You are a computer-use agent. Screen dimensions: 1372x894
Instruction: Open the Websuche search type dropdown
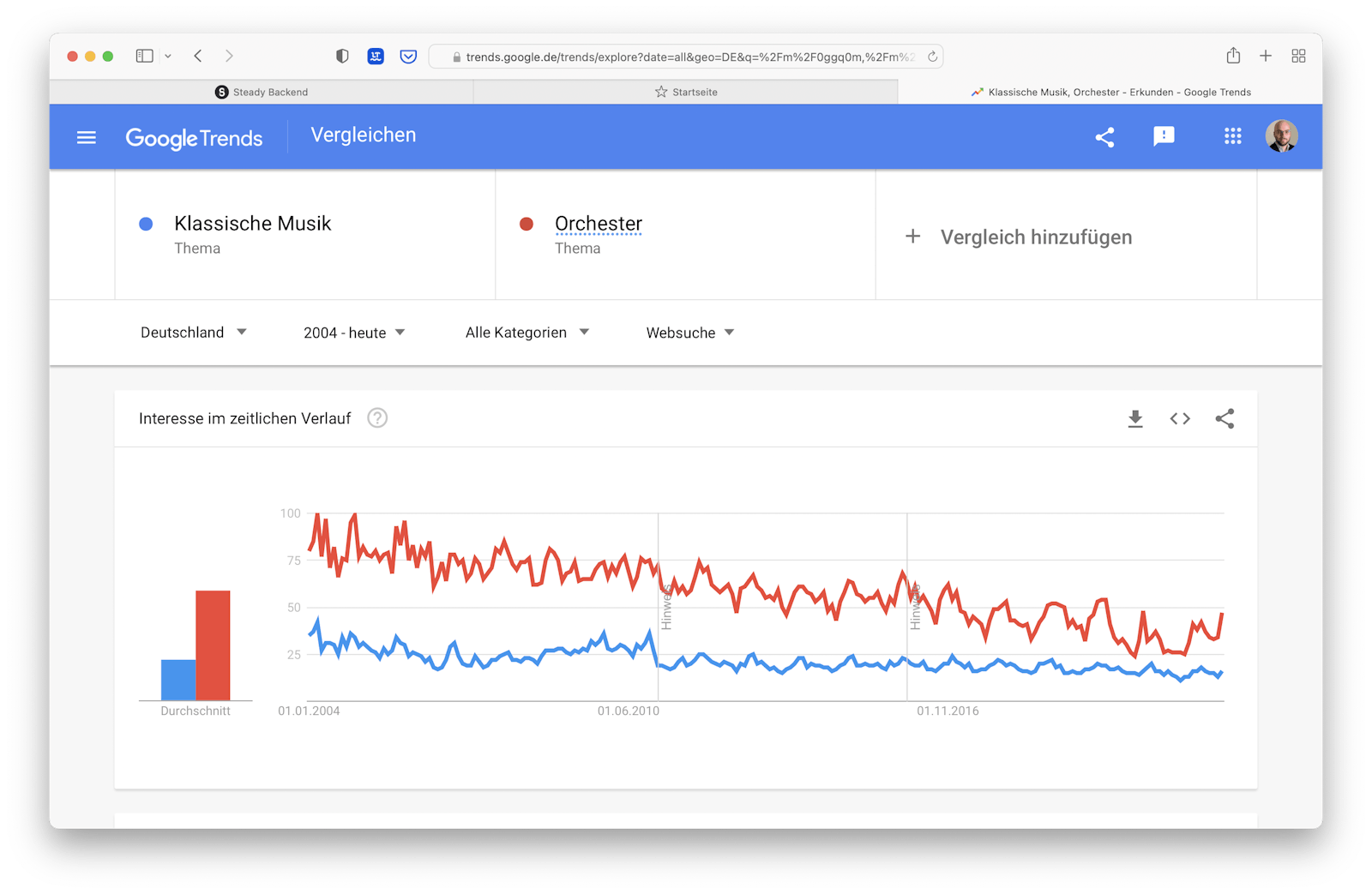690,333
